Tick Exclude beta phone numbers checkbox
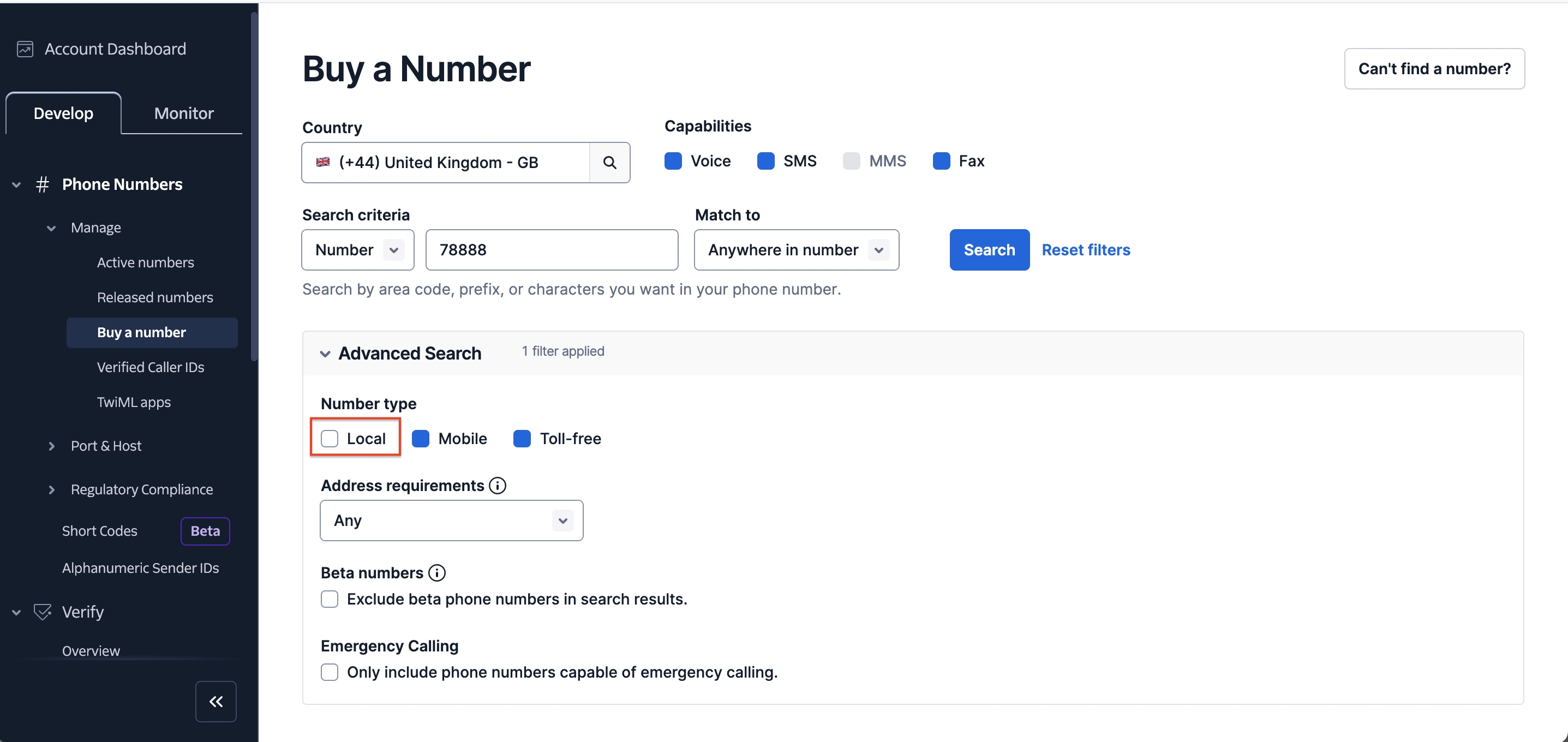The image size is (1568, 742). click(x=330, y=600)
